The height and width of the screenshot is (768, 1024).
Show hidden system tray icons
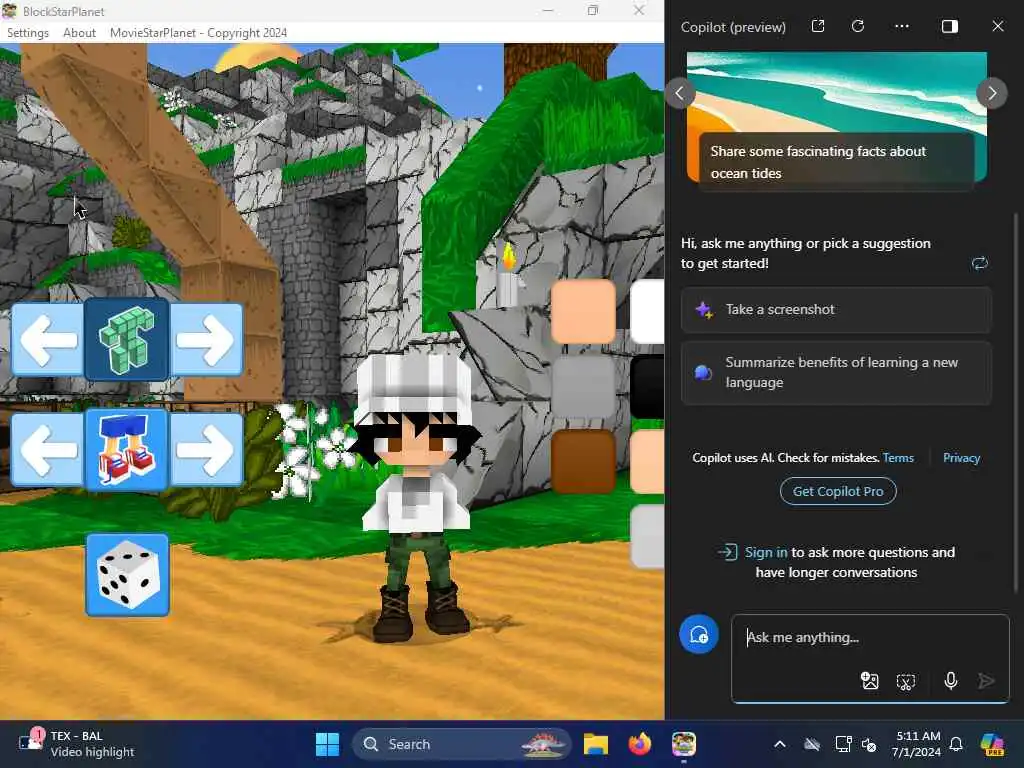pyautogui.click(x=780, y=744)
